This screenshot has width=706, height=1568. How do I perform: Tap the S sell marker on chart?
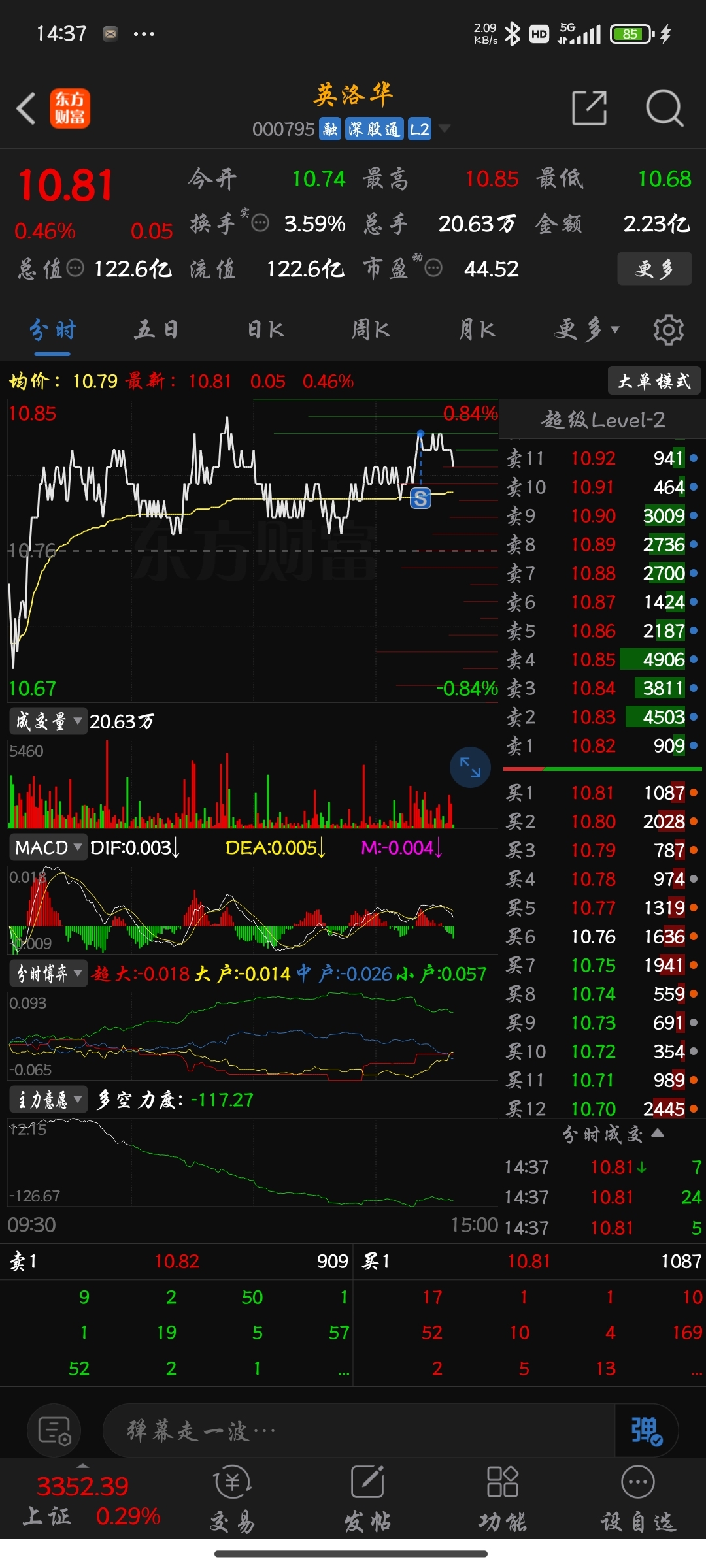click(420, 498)
